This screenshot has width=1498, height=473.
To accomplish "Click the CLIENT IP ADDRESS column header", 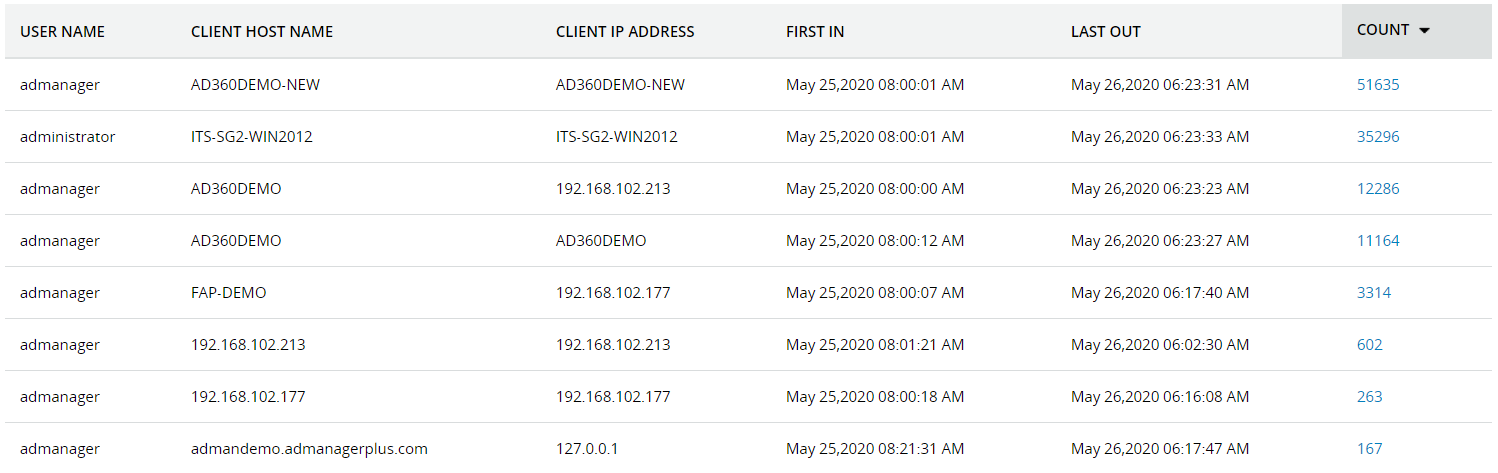I will point(625,32).
